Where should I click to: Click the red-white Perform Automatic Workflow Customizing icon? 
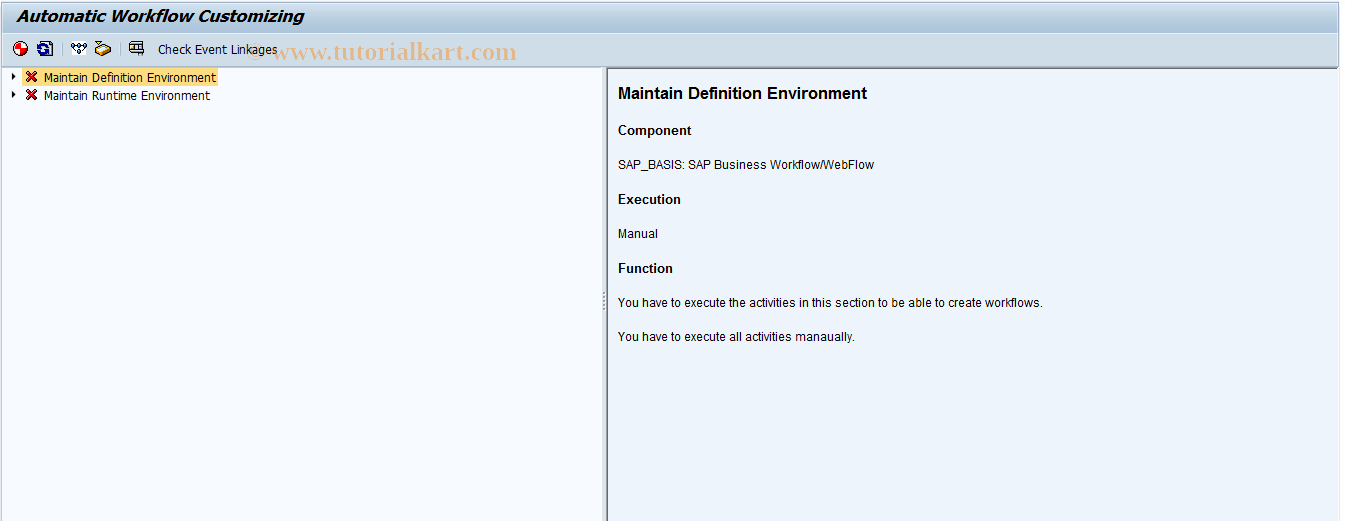coord(20,49)
